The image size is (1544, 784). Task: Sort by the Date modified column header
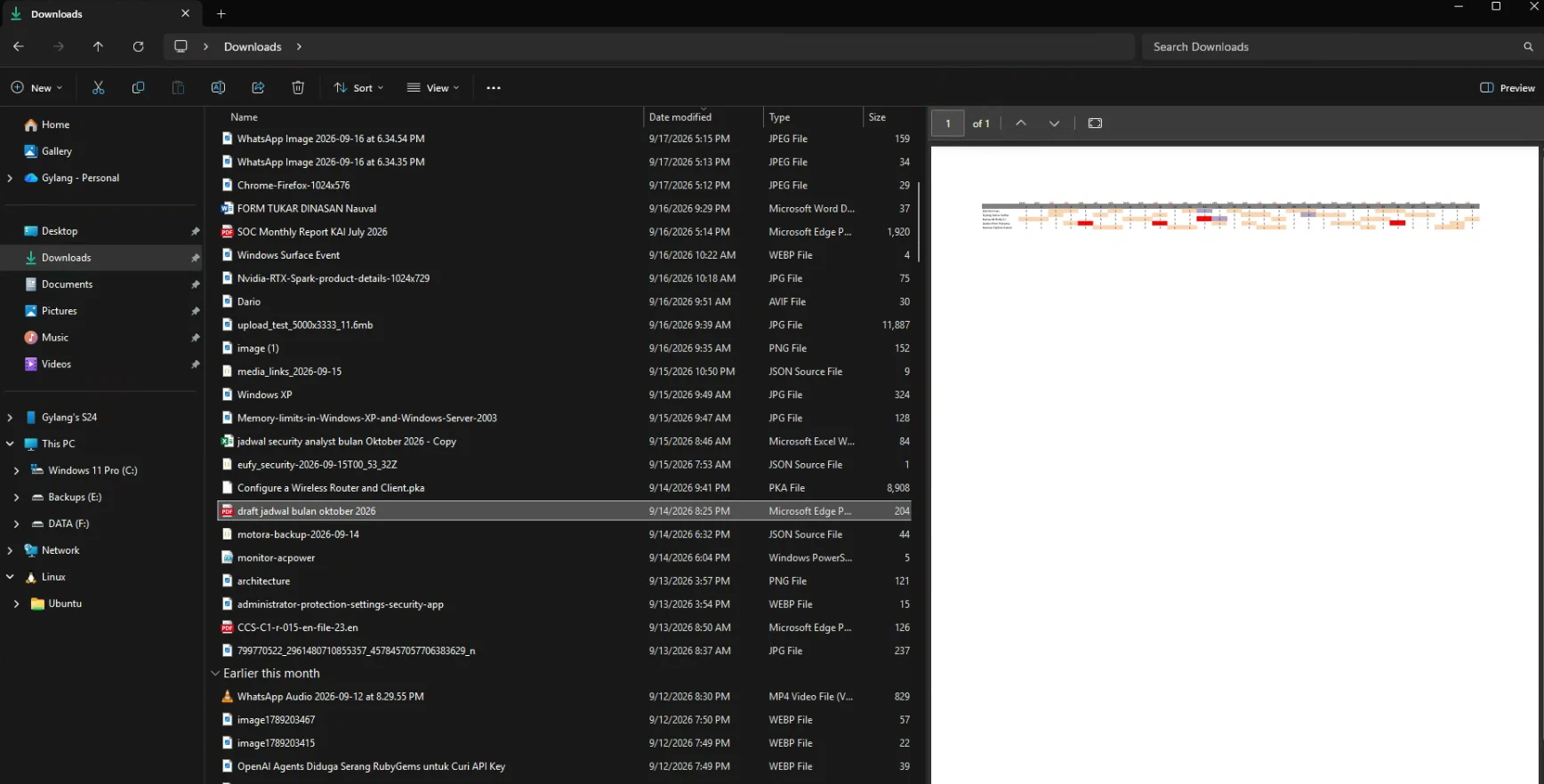point(680,117)
